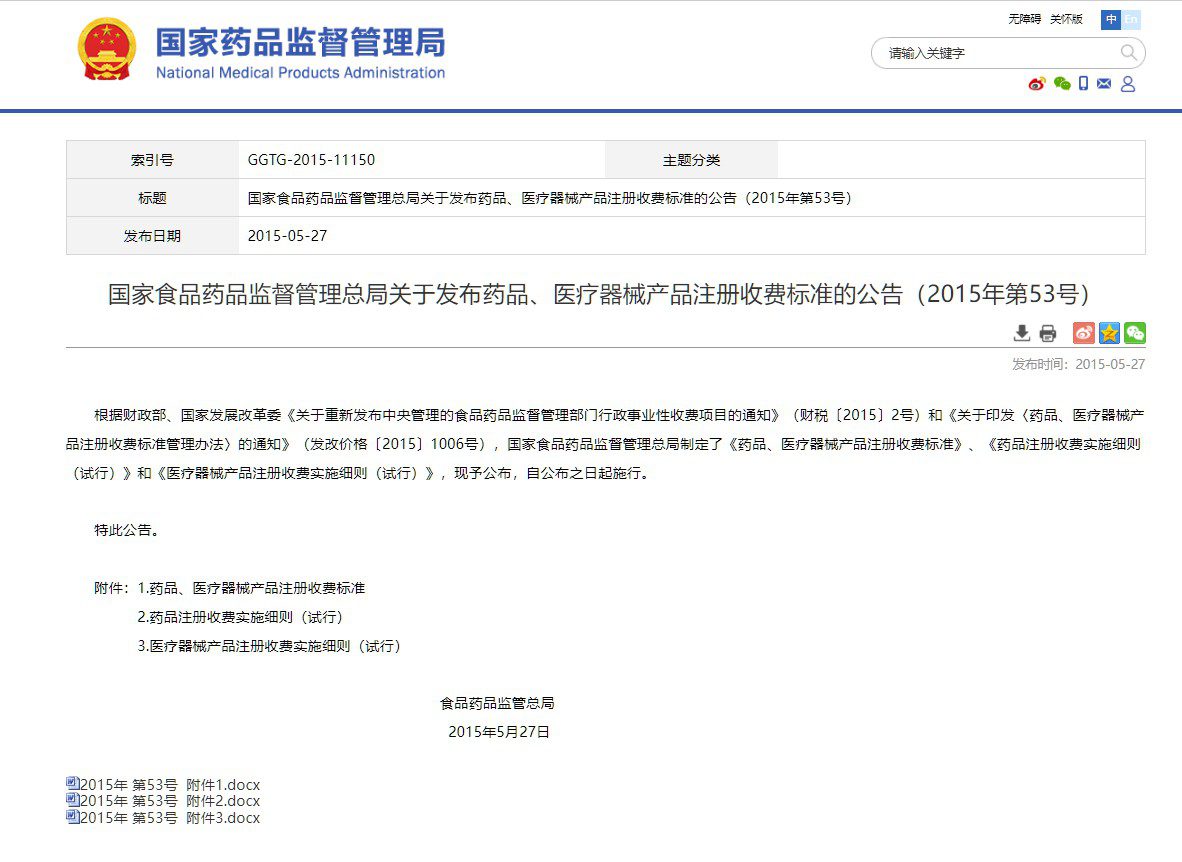Click the main article headline

[599, 294]
